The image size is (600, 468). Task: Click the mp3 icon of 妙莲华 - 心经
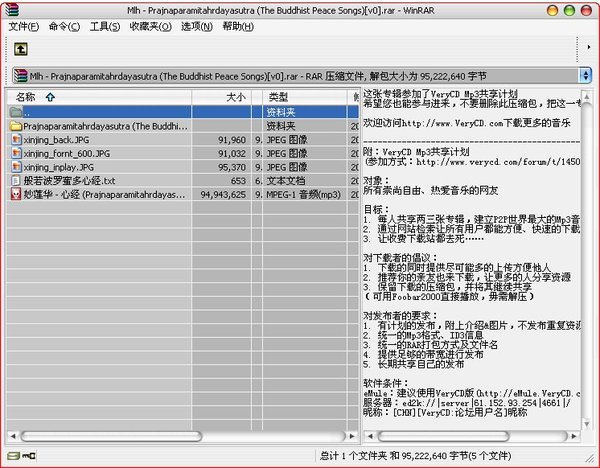[x=16, y=194]
